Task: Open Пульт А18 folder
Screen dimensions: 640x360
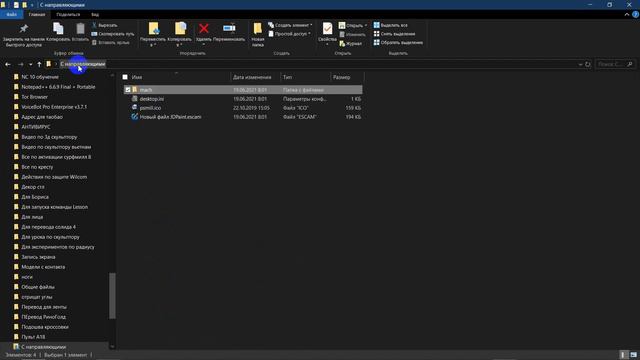Action: click(33, 337)
